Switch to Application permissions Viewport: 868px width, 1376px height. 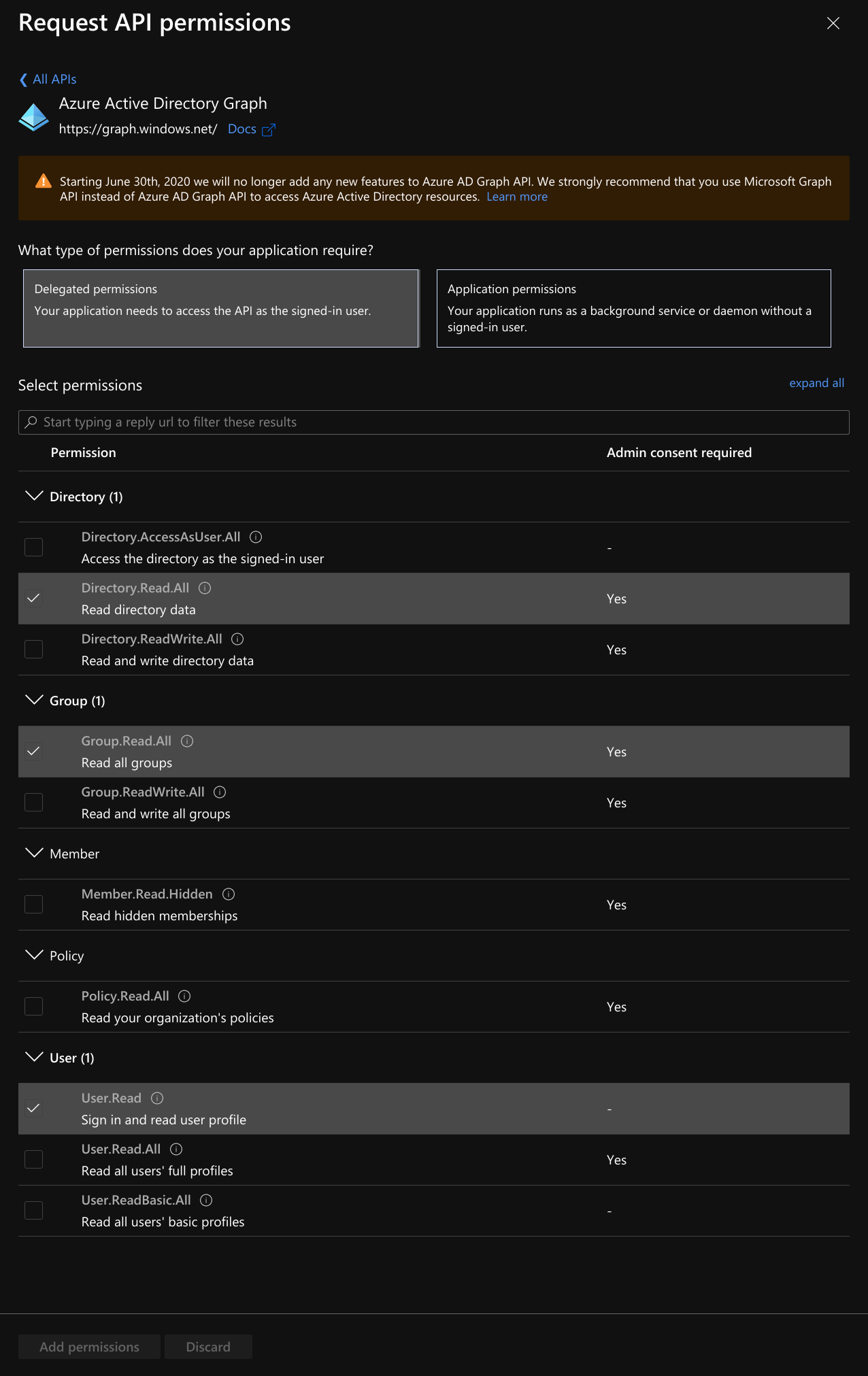[x=634, y=308]
